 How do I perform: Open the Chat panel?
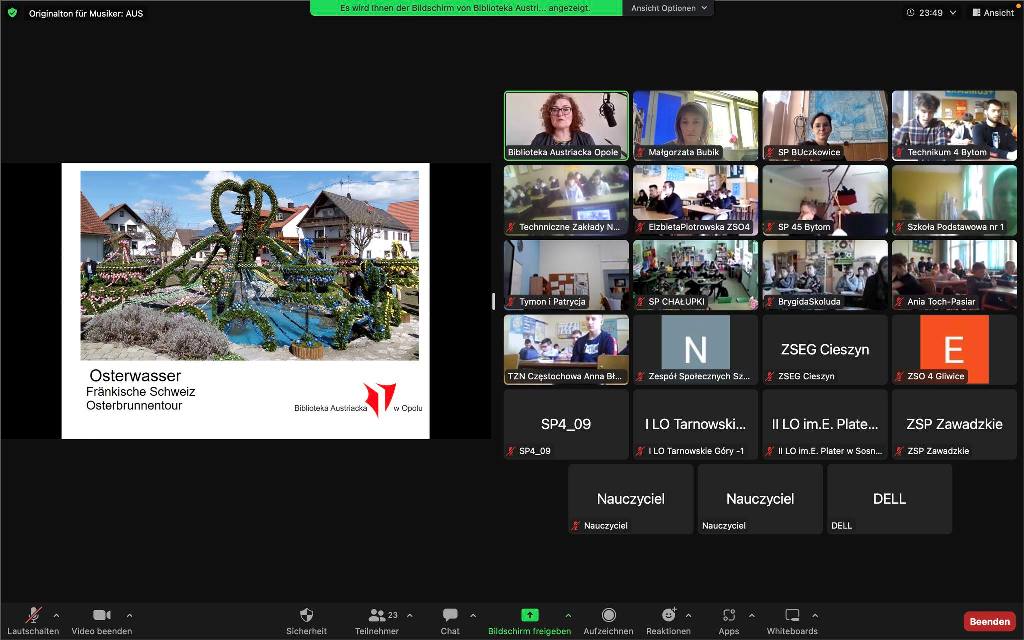coord(450,615)
